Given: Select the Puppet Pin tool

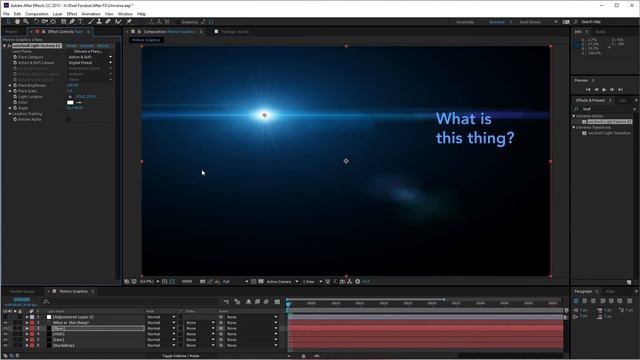Looking at the screenshot, I should [x=129, y=22].
